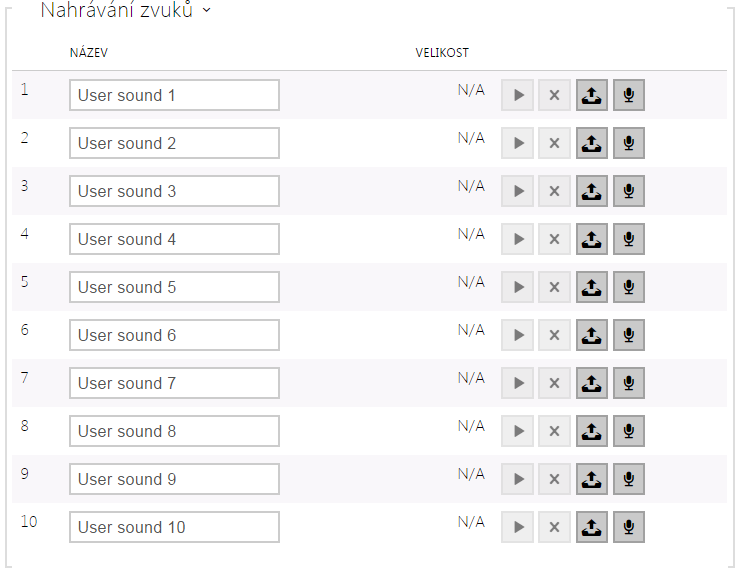Screen dimensions: 743x574
Task: Delete User sound 2 with X button
Action: pos(554,143)
